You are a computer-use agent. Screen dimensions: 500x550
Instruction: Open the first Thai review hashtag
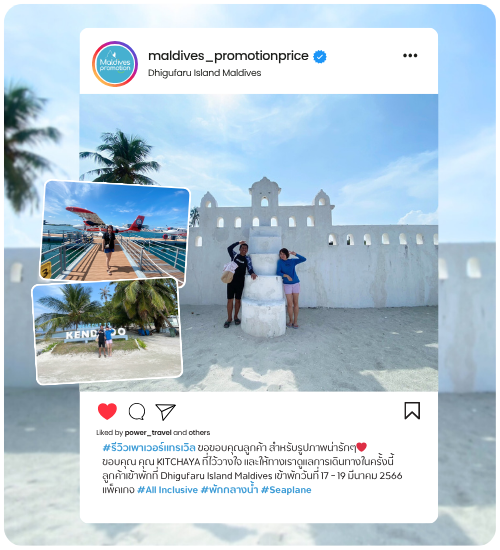point(149,448)
